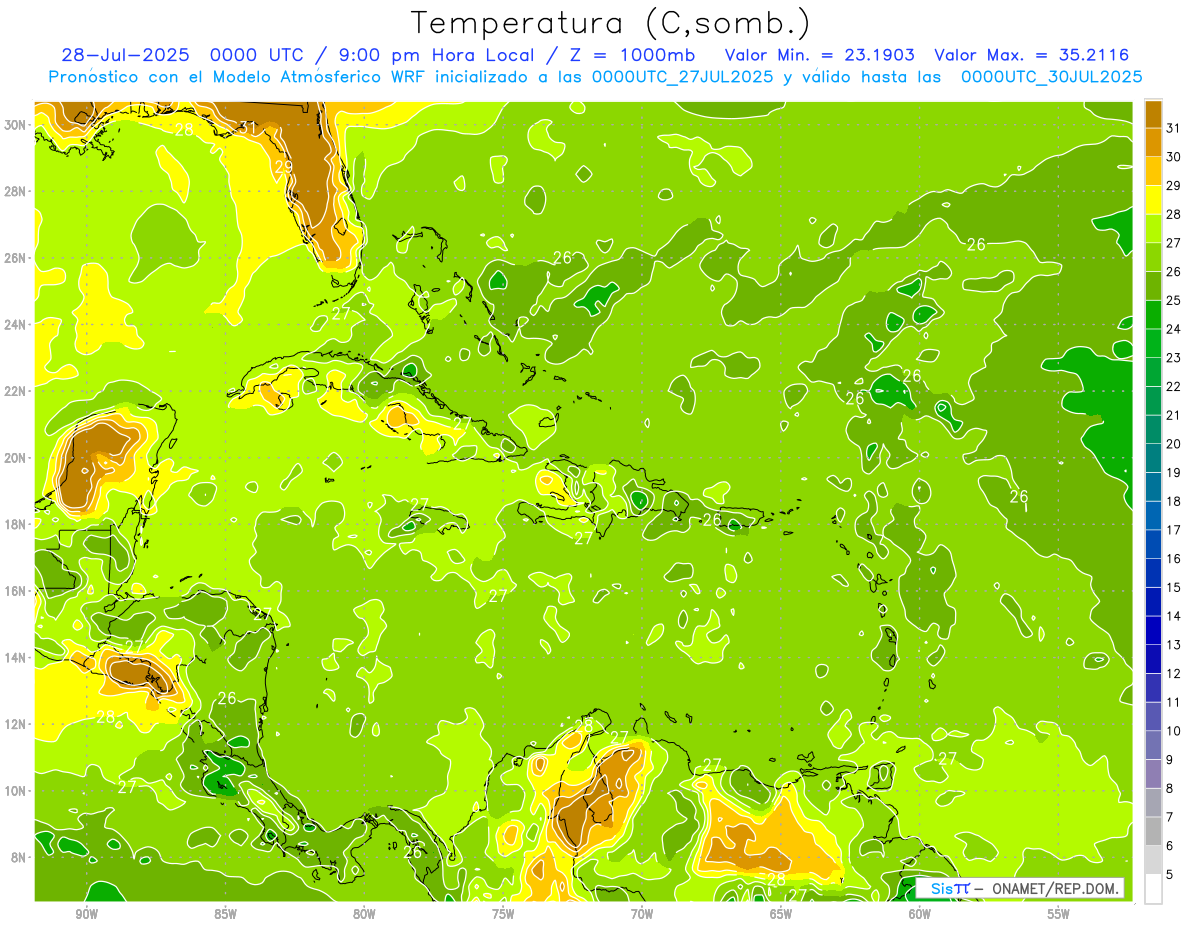Click legend scale value 18
Screen dimensions: 1200x927
(x=1174, y=501)
